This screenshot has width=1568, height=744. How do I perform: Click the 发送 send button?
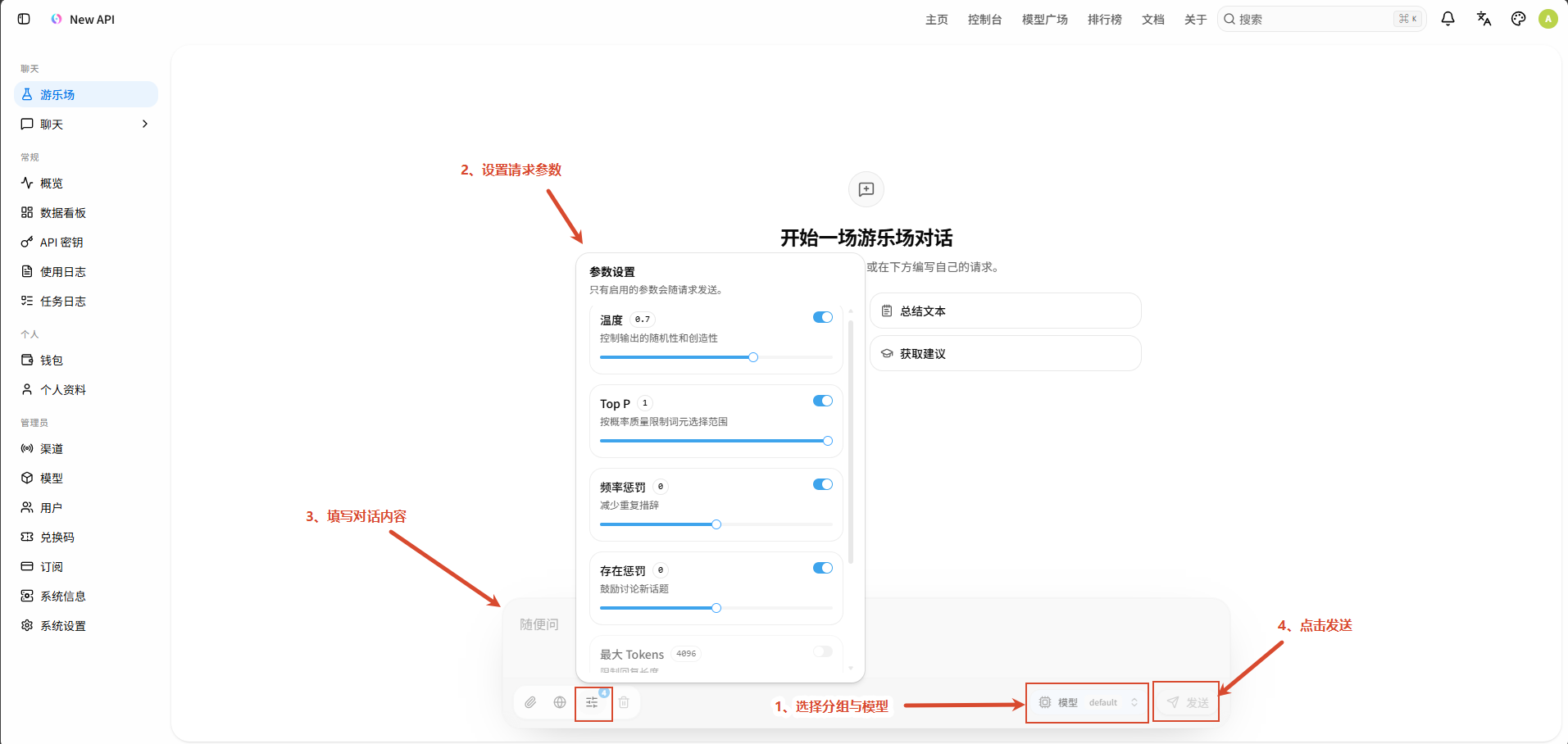[x=1187, y=702]
